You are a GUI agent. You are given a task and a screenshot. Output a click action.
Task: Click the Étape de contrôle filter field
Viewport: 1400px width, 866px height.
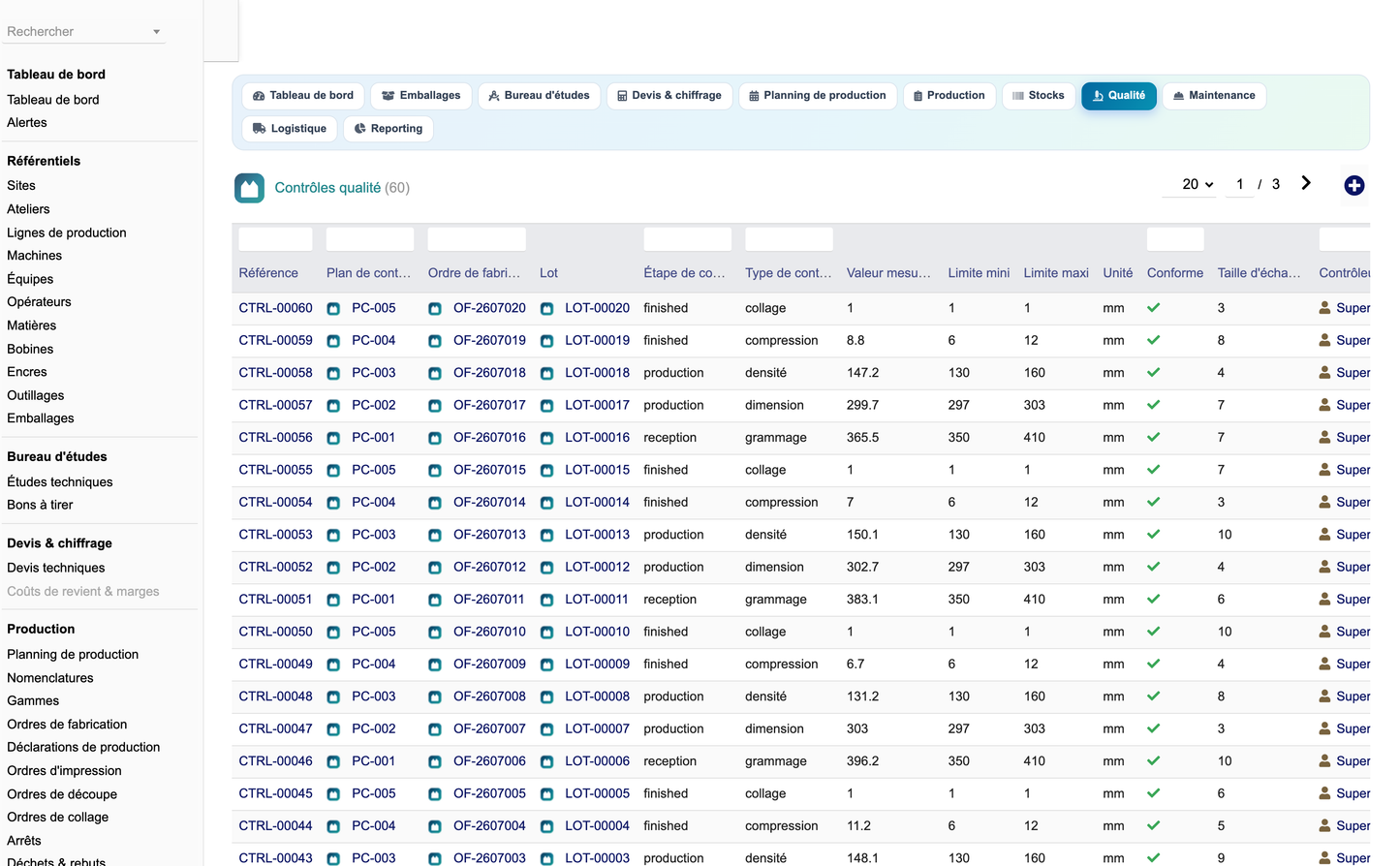(688, 239)
